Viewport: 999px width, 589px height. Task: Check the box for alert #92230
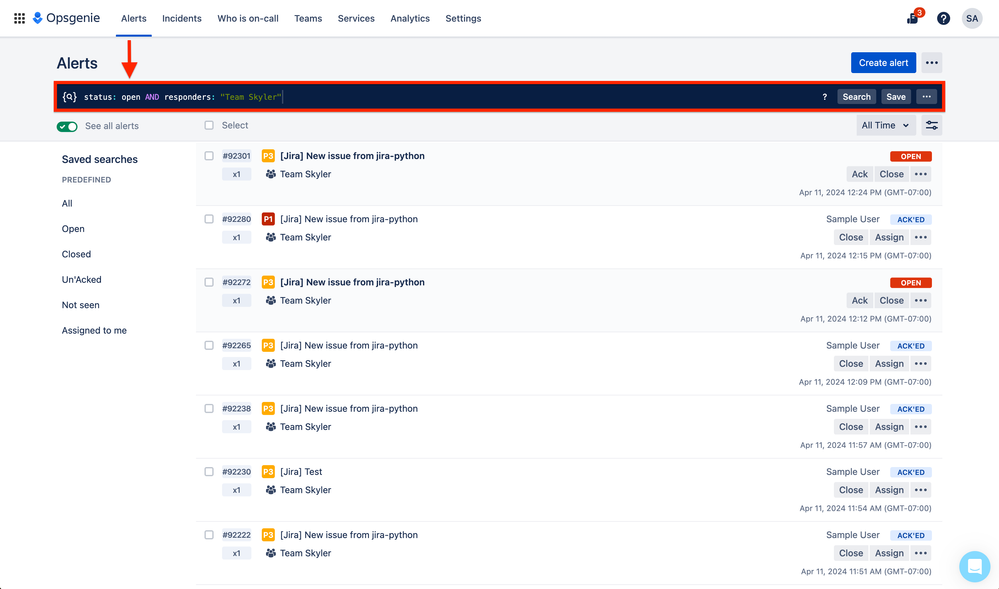click(209, 472)
